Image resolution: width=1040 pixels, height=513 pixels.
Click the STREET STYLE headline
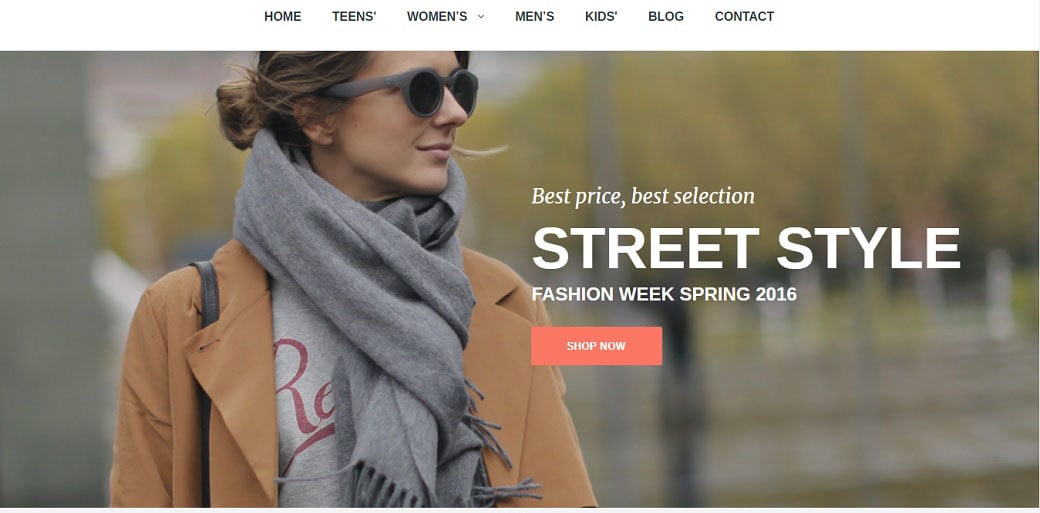tap(746, 248)
